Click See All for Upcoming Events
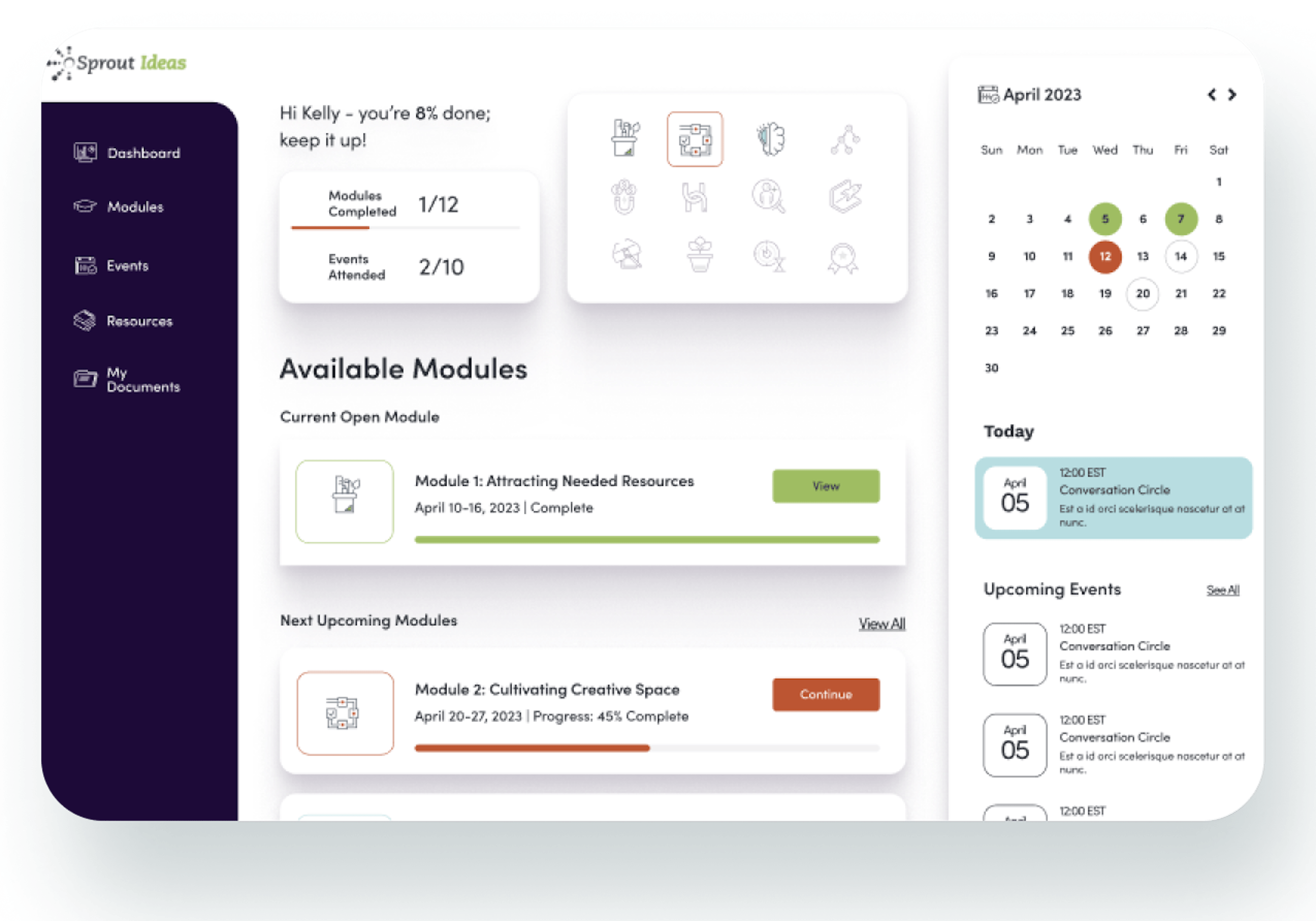The width and height of the screenshot is (1316, 921). tap(1222, 590)
